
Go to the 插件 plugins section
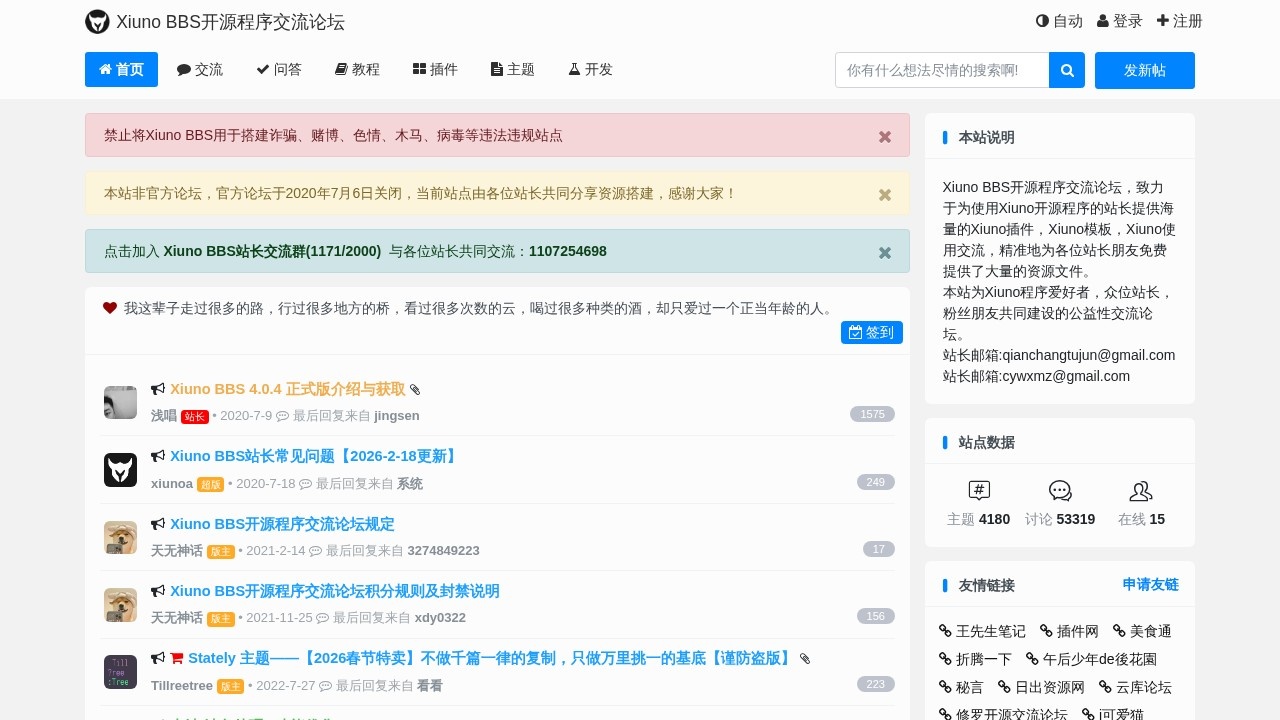point(435,70)
